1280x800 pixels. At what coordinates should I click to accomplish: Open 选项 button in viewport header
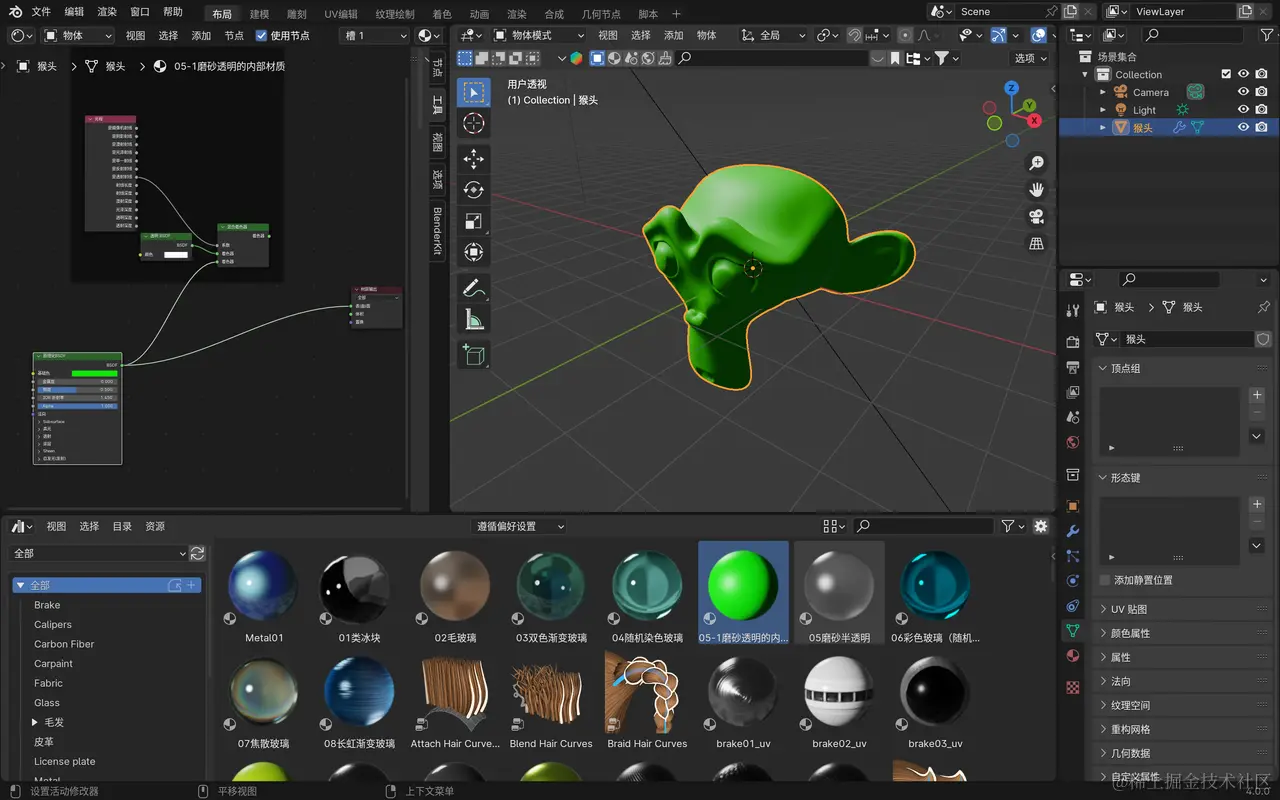(1030, 58)
